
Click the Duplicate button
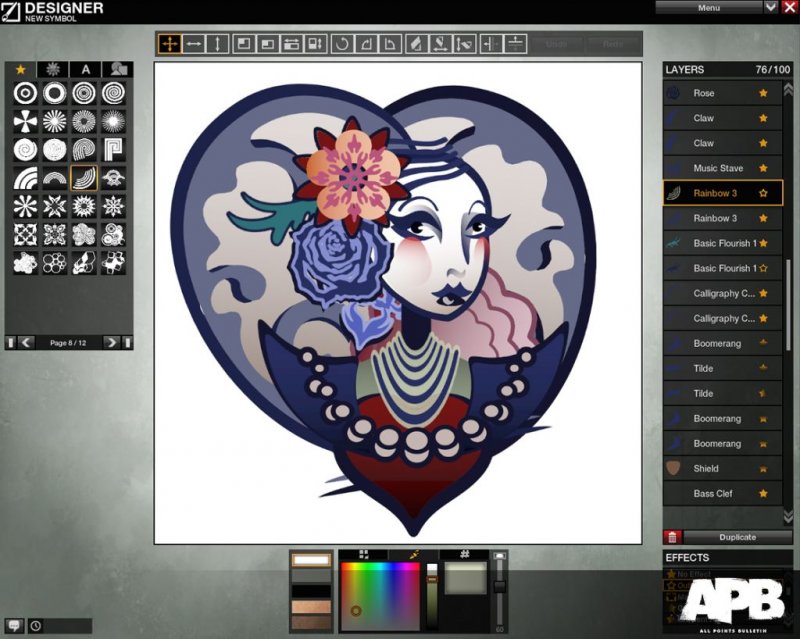point(737,537)
